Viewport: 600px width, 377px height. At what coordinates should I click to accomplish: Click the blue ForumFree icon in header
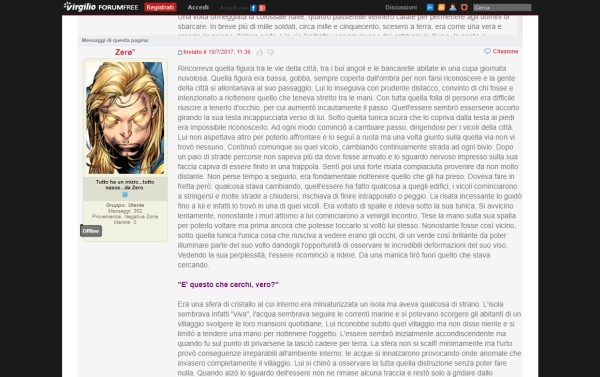(x=430, y=7)
